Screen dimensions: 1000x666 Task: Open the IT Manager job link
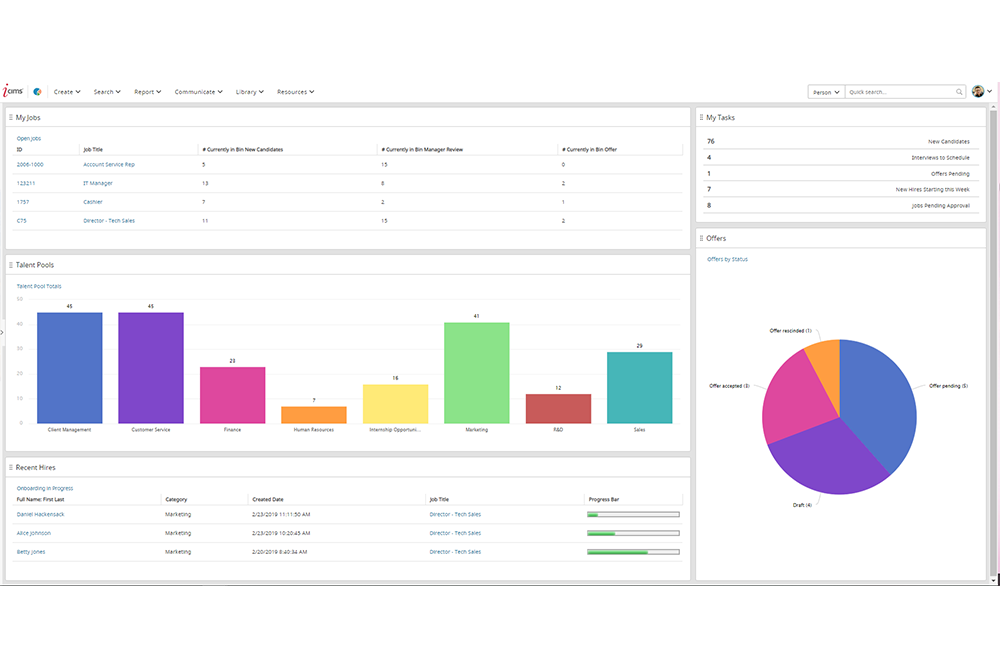tap(98, 183)
